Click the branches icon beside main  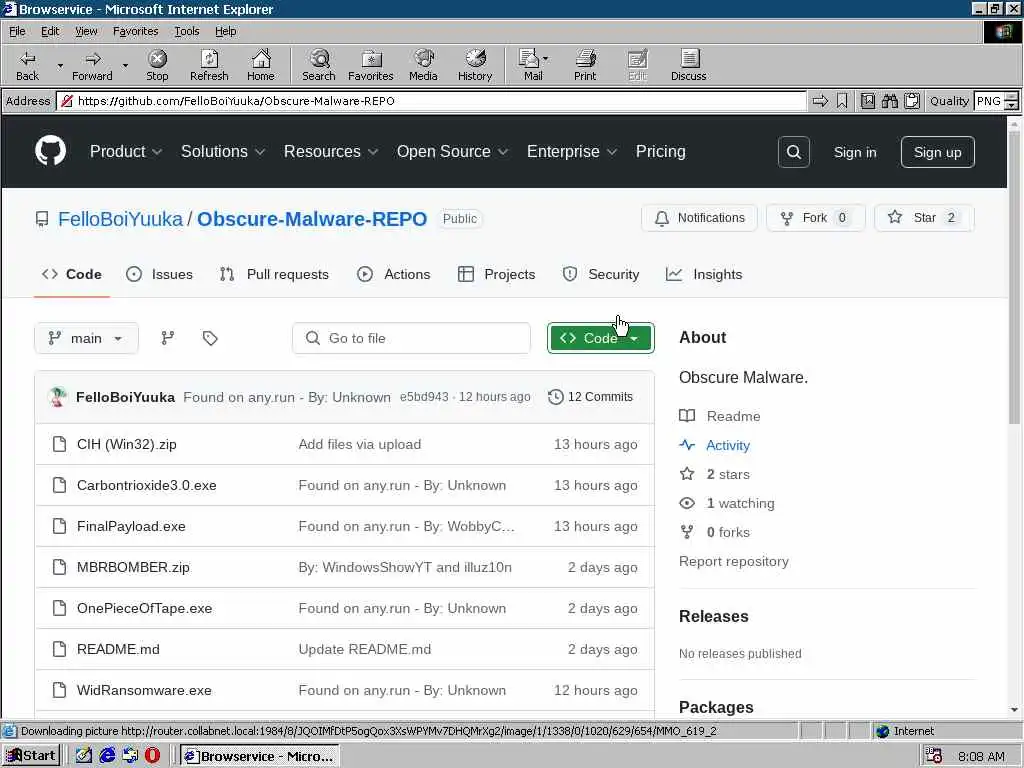168,338
